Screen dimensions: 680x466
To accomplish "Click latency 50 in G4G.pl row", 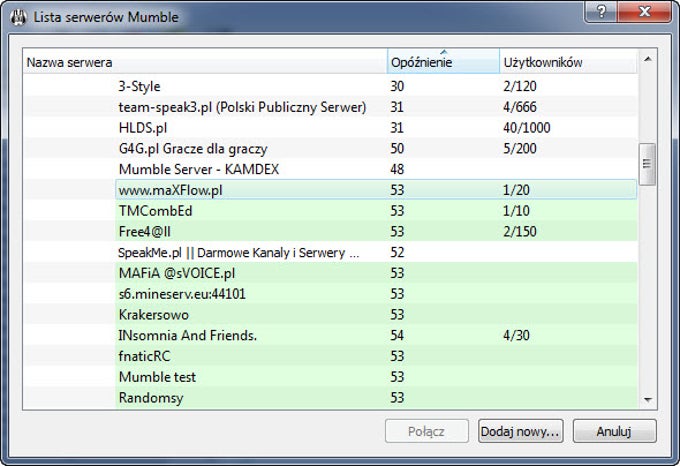I will (x=397, y=148).
